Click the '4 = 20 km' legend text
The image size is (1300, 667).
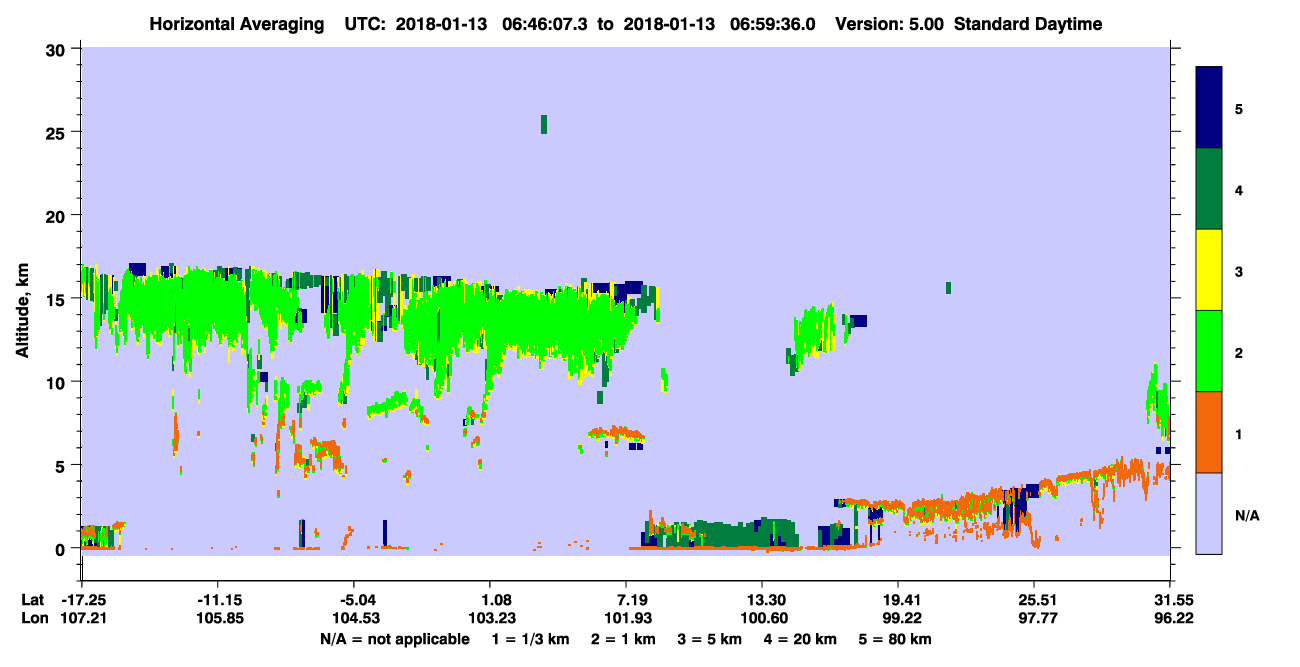click(x=801, y=639)
